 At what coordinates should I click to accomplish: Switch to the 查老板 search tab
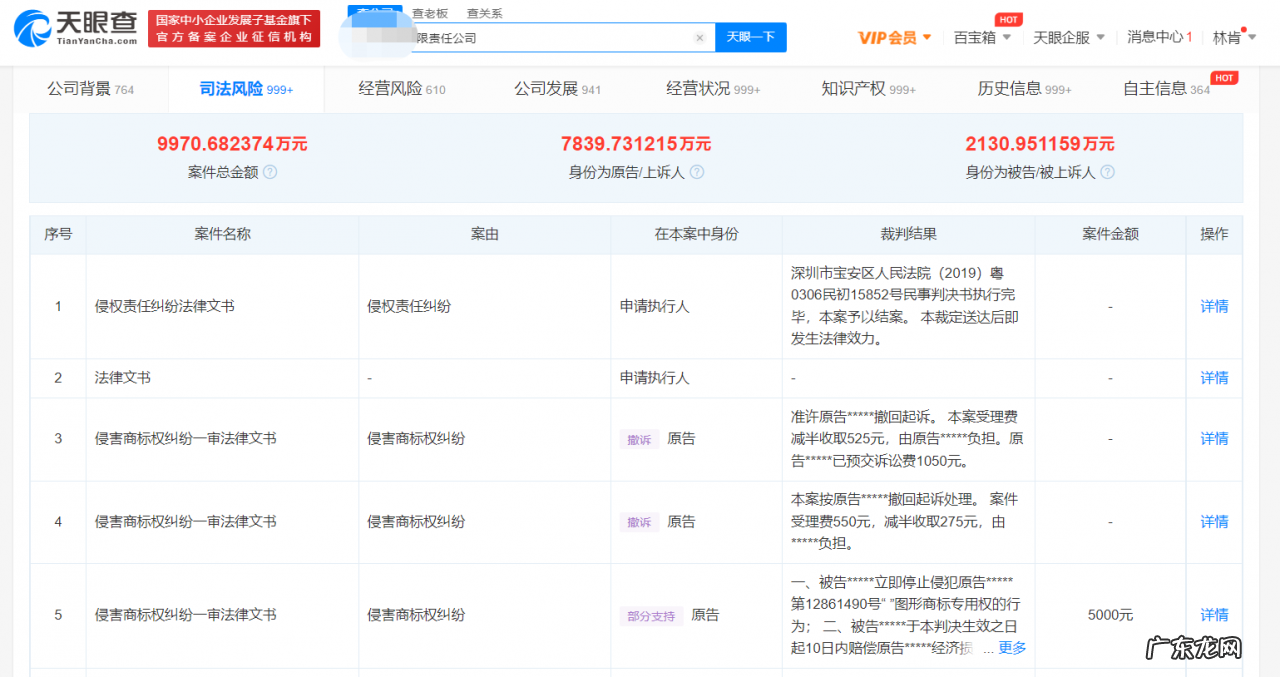point(430,13)
